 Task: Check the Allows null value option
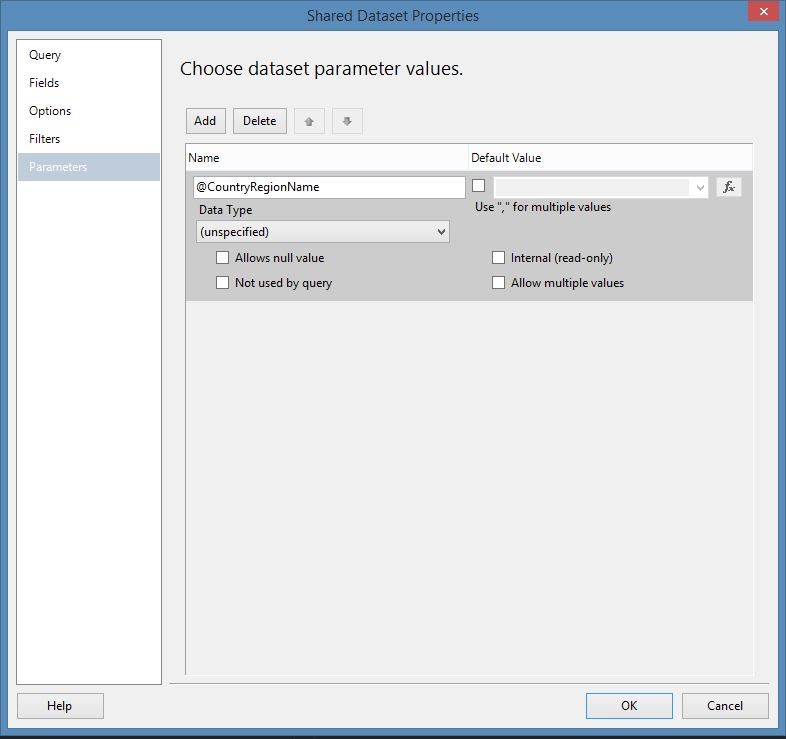click(223, 258)
